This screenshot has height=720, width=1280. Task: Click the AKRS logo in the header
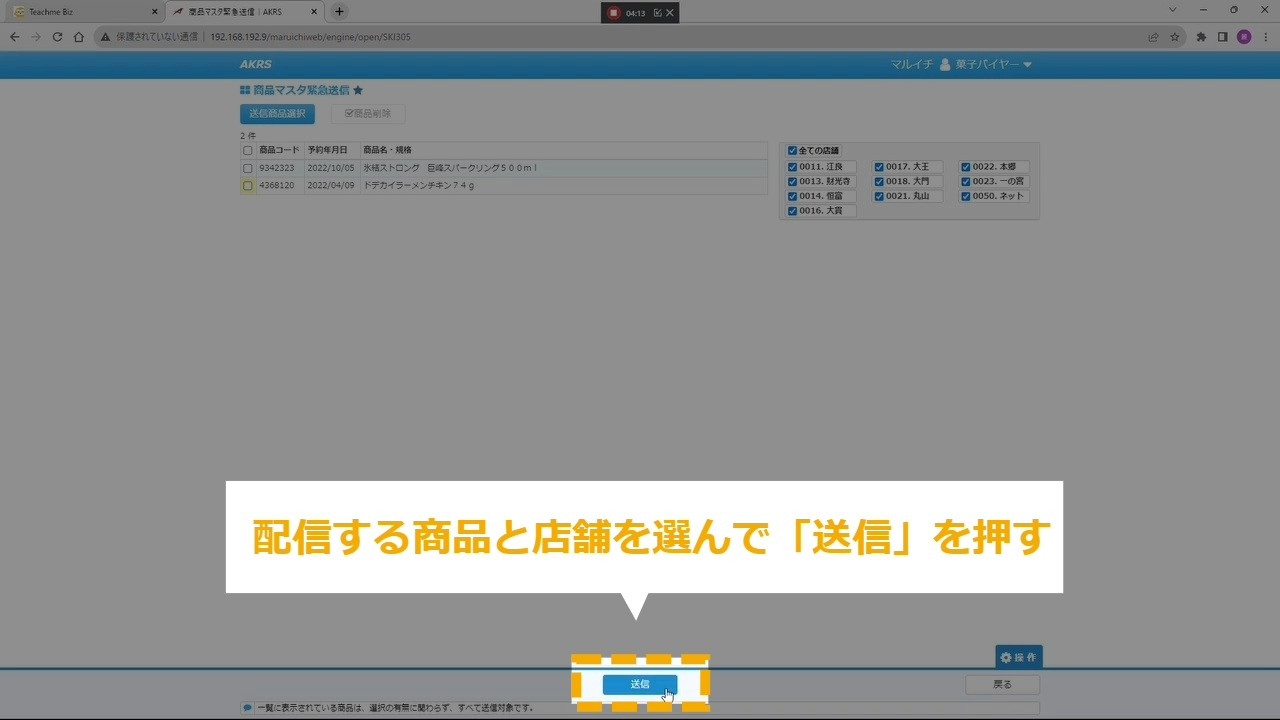[255, 65]
